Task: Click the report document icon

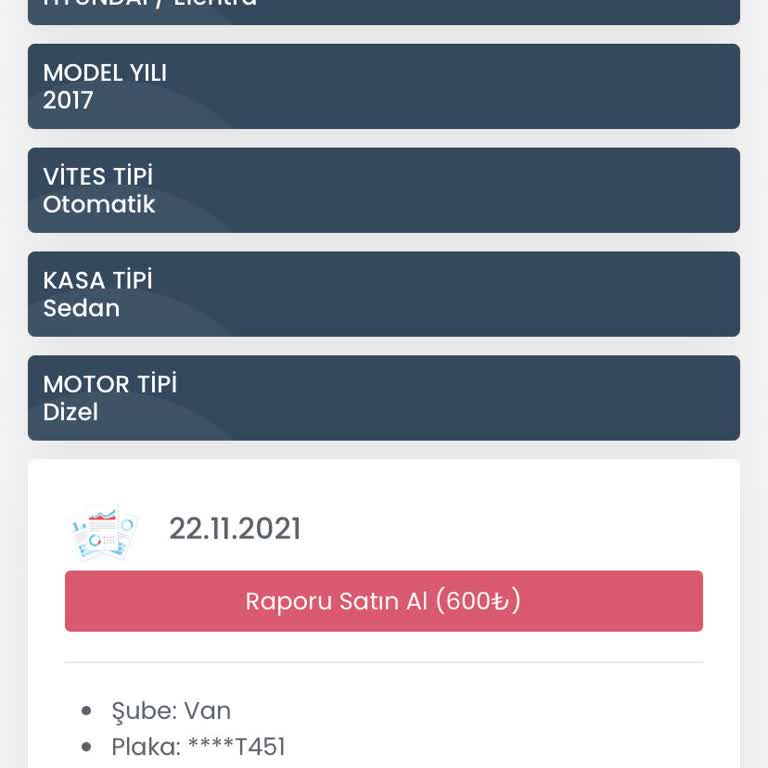Action: pyautogui.click(x=101, y=531)
